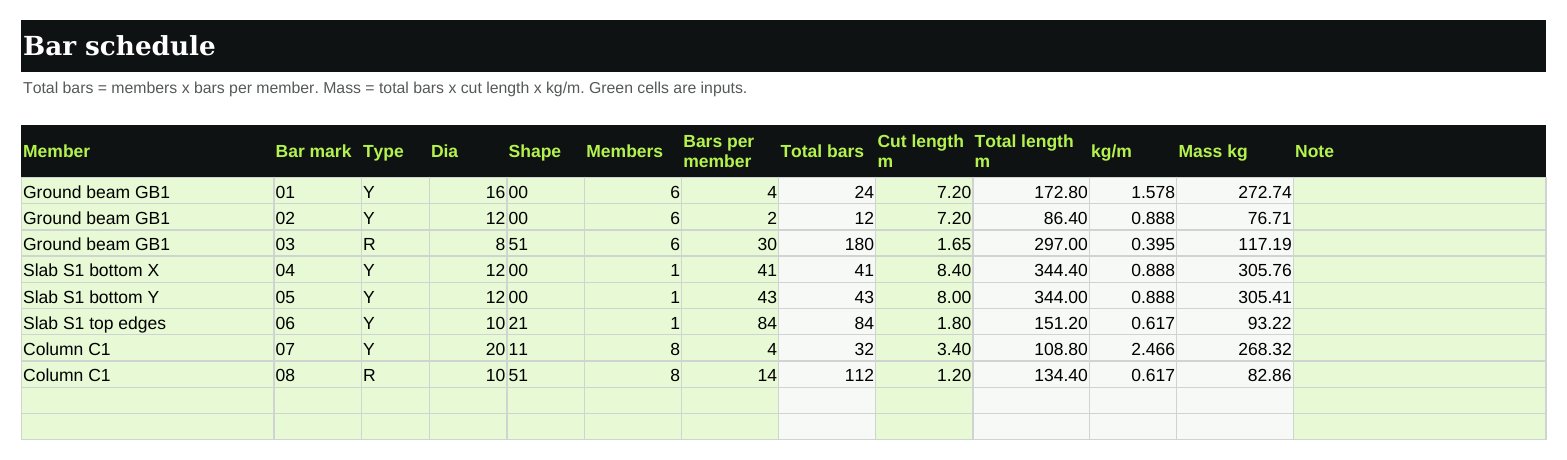Select the 'Cut length m' header
Screen dimensions: 1567x460
(924, 152)
